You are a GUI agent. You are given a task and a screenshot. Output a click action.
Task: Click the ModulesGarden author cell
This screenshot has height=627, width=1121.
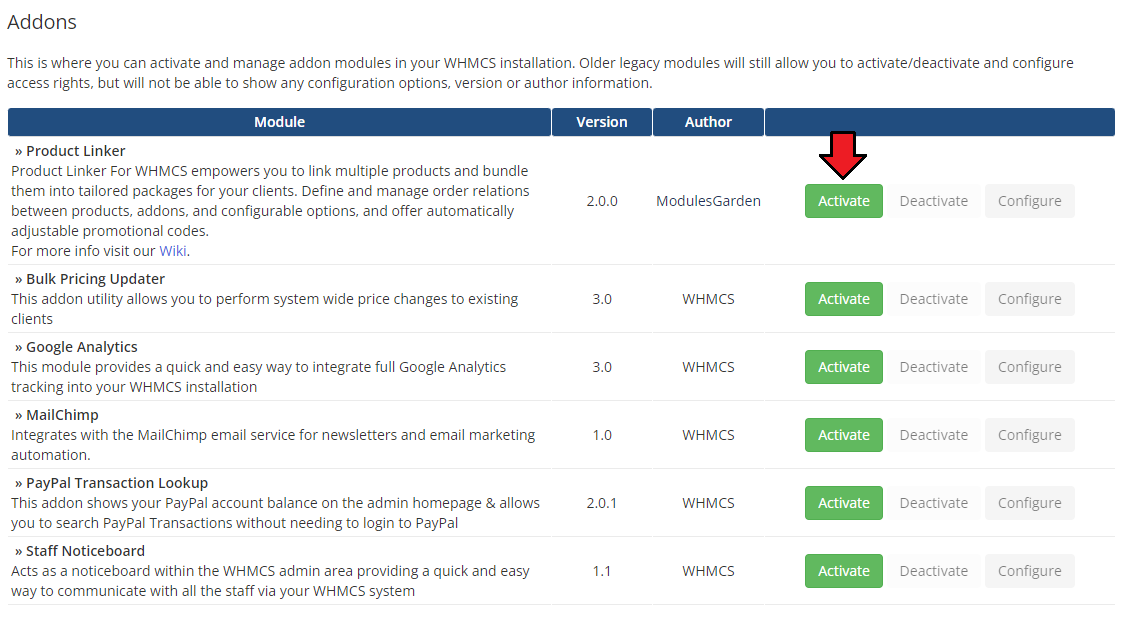click(x=708, y=201)
